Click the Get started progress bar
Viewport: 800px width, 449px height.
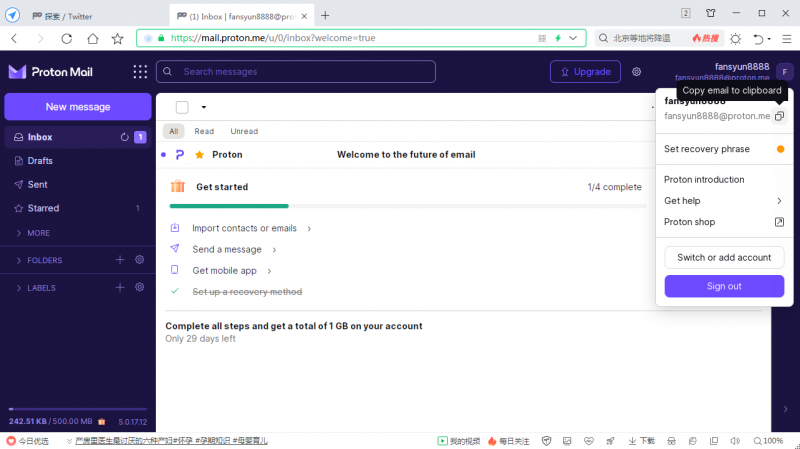click(408, 206)
